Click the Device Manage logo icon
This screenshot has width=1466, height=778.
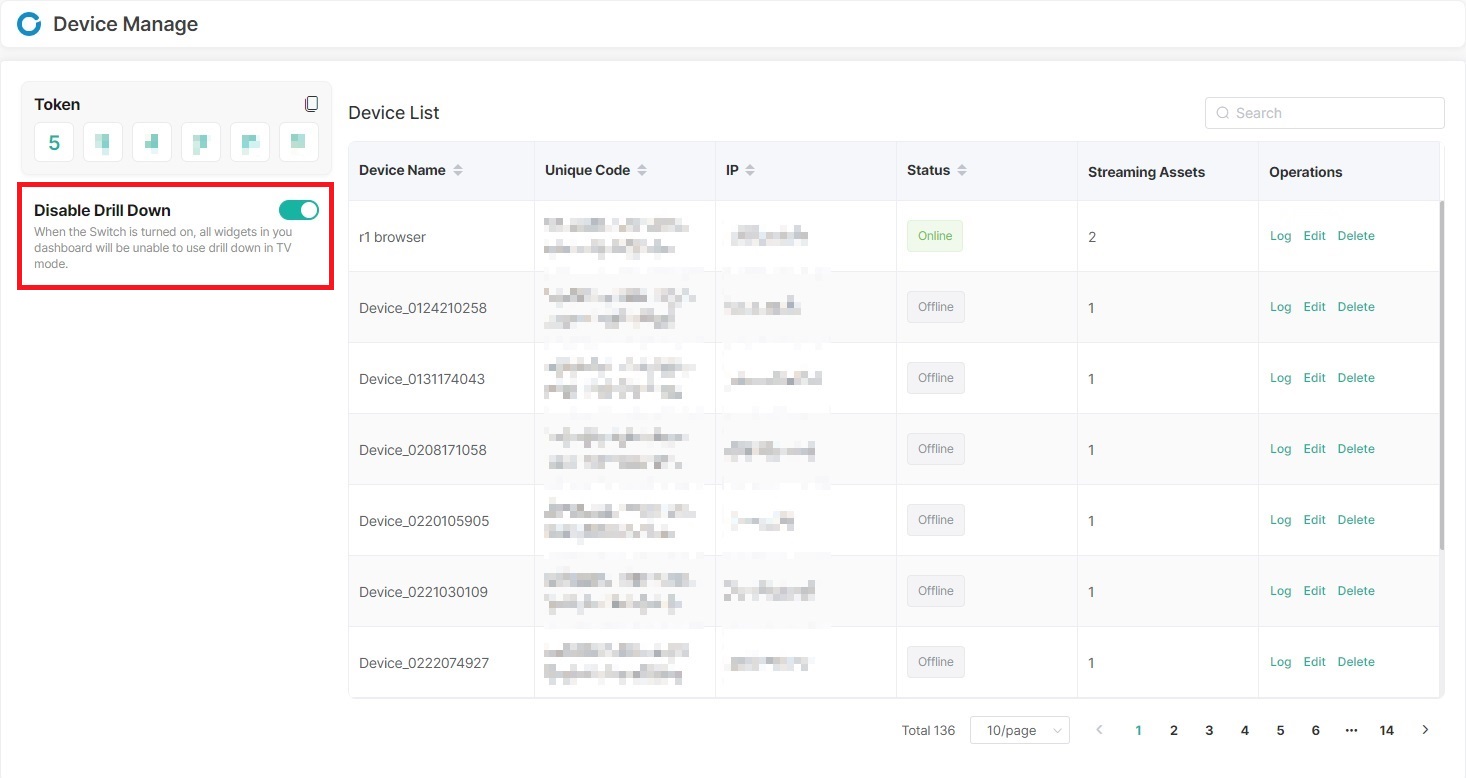click(x=29, y=24)
